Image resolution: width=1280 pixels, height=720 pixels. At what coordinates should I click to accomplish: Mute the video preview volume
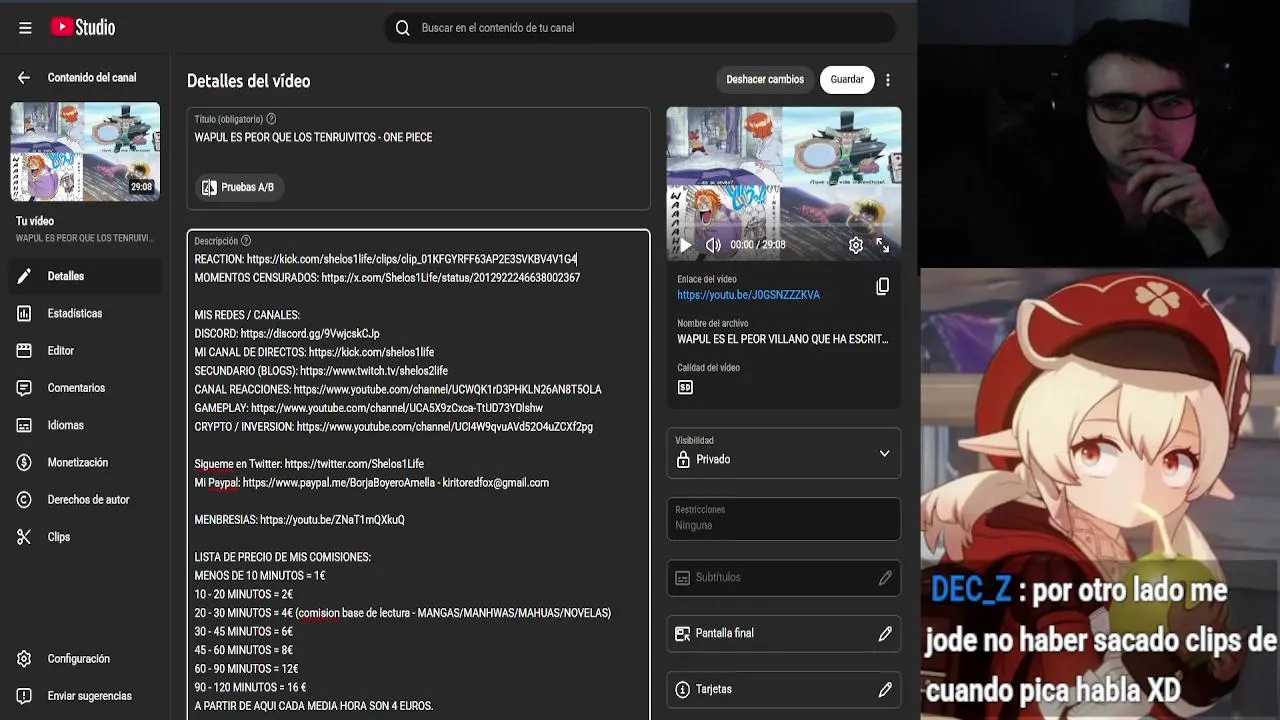click(713, 245)
